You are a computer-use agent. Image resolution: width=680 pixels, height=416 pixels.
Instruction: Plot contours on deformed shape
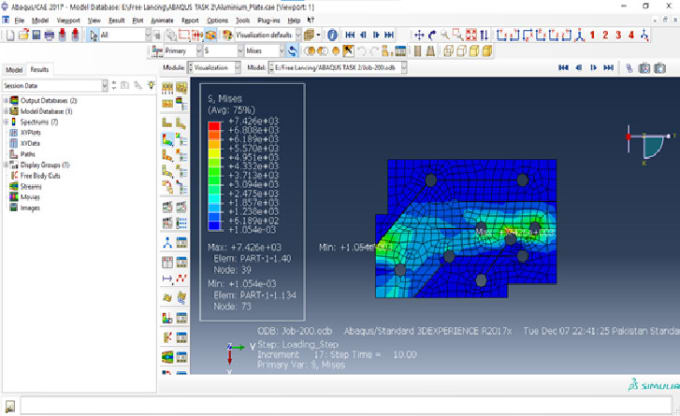pyautogui.click(x=167, y=140)
